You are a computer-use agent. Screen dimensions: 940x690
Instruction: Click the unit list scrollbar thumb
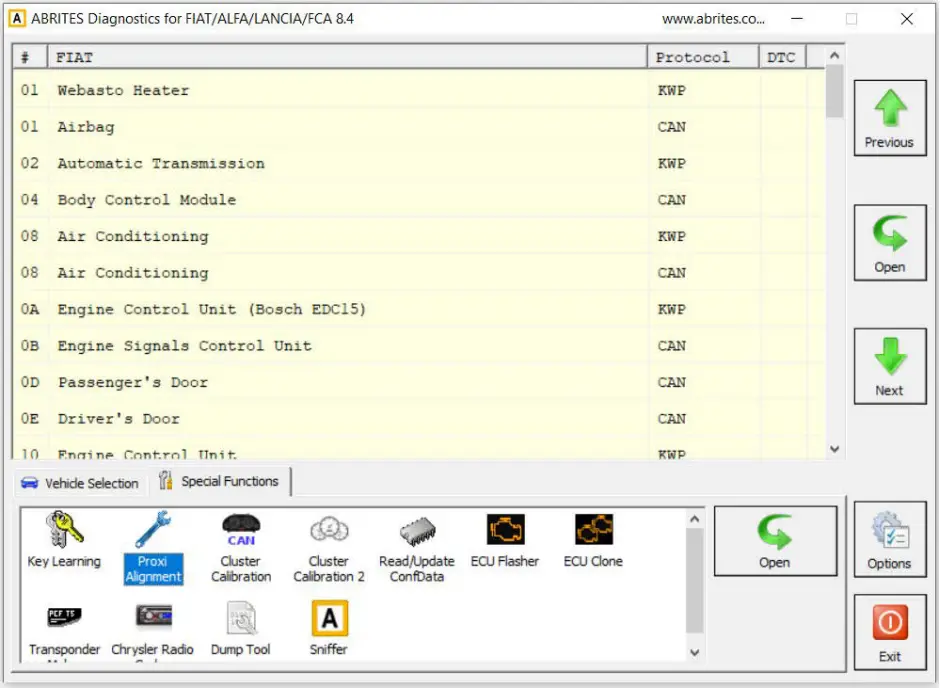[834, 91]
